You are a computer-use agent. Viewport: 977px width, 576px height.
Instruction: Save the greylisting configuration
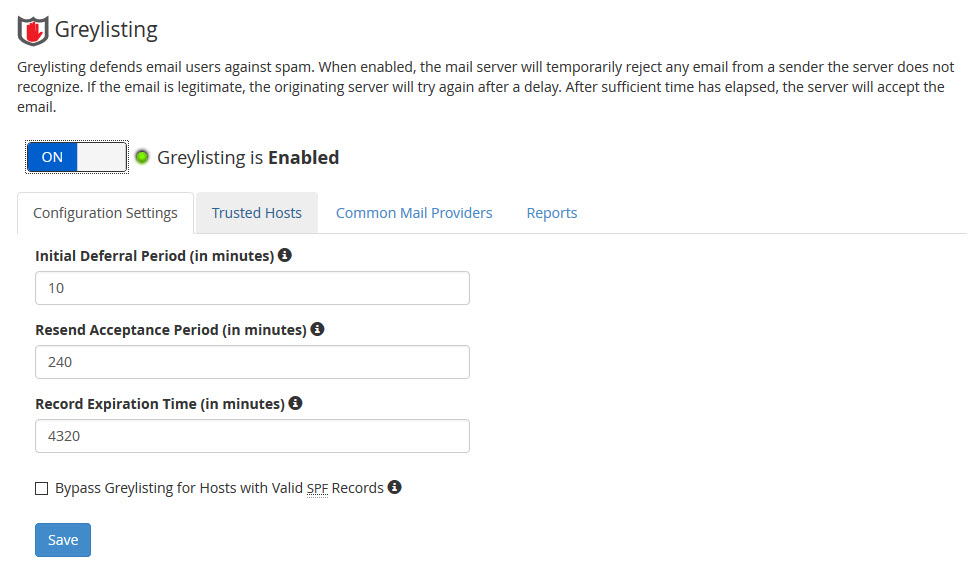(x=63, y=540)
